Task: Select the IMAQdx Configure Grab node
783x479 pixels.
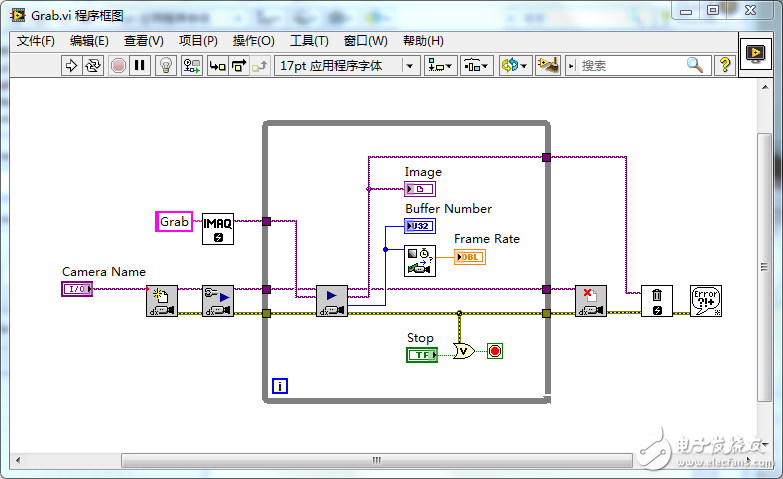Action: 218,301
